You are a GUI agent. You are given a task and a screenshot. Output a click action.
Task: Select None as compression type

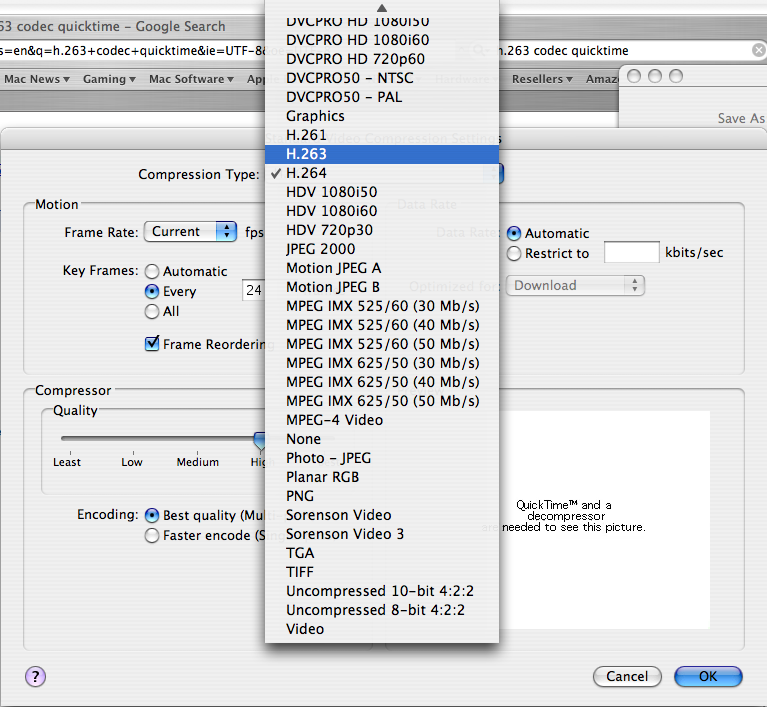coord(382,439)
